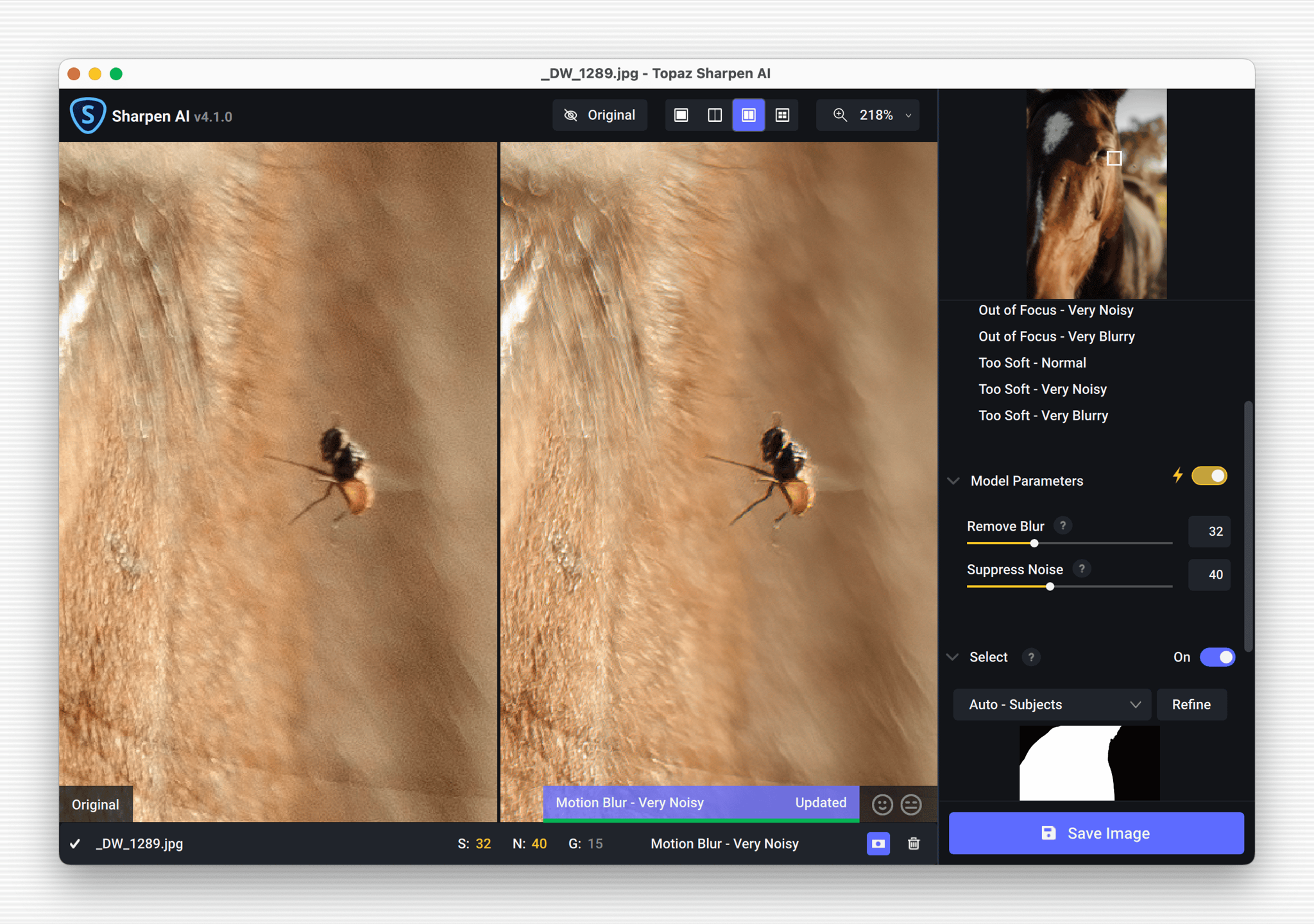Click the happy face feedback icon
Screen dimensions: 1314x924
click(882, 804)
